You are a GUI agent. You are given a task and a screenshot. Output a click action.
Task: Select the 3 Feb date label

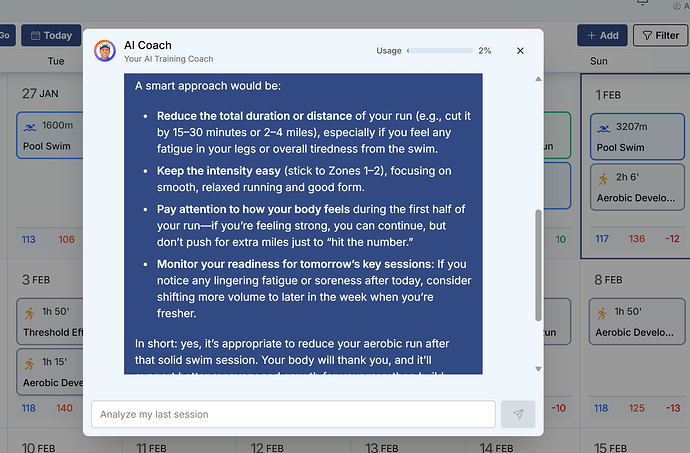point(36,280)
